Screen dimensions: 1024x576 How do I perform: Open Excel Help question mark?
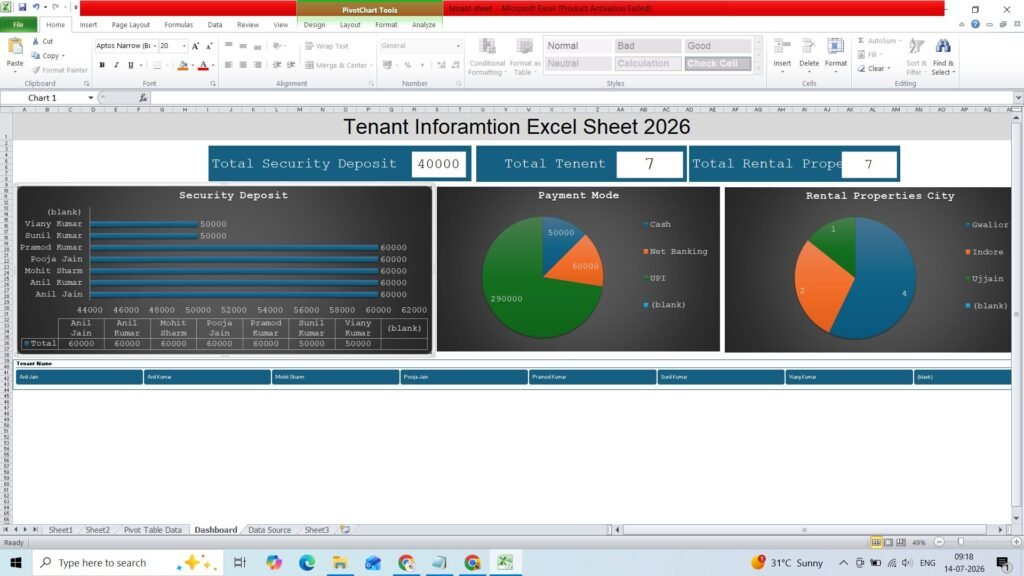(975, 24)
